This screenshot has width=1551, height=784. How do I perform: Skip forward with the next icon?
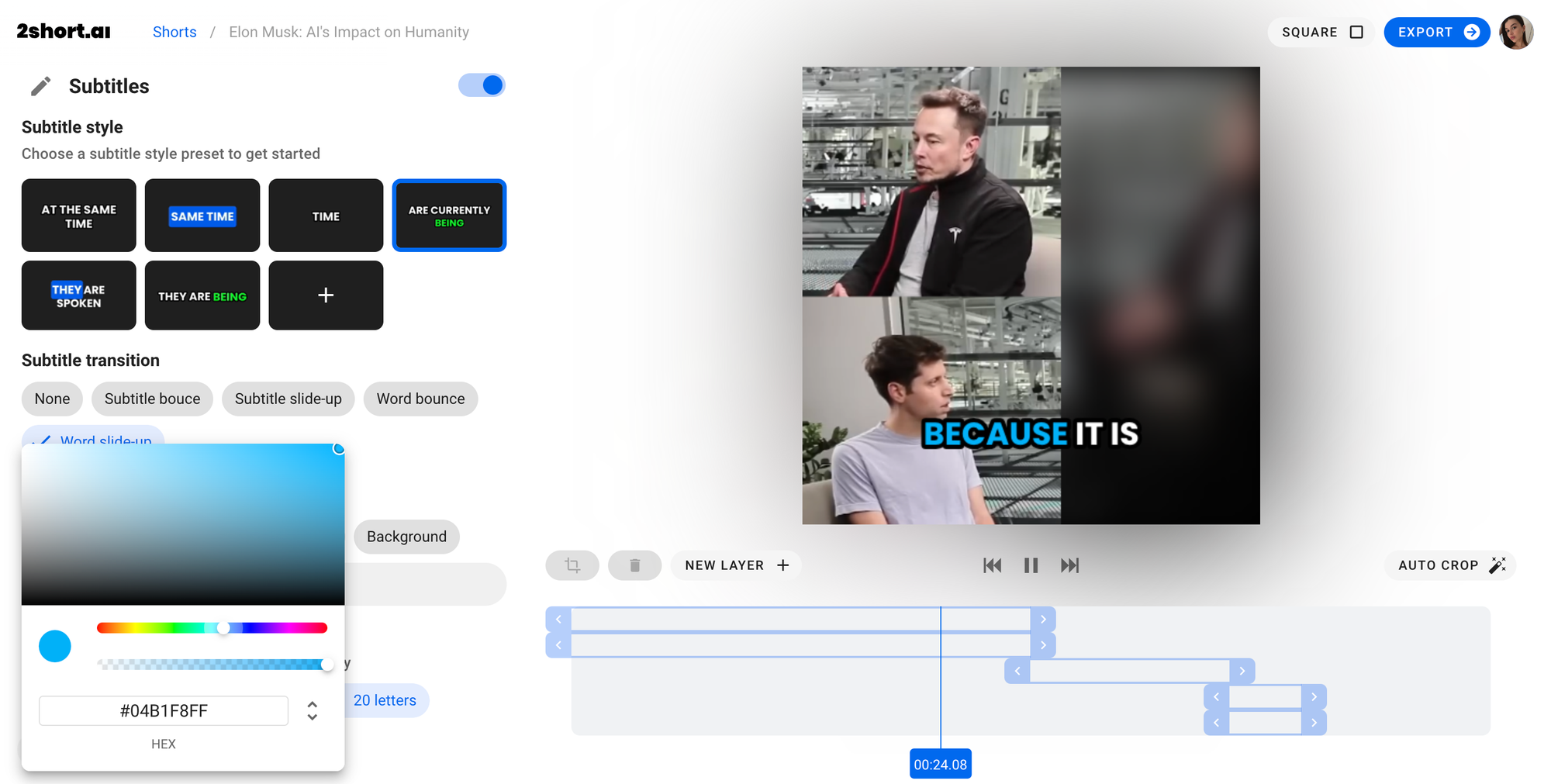(x=1069, y=565)
